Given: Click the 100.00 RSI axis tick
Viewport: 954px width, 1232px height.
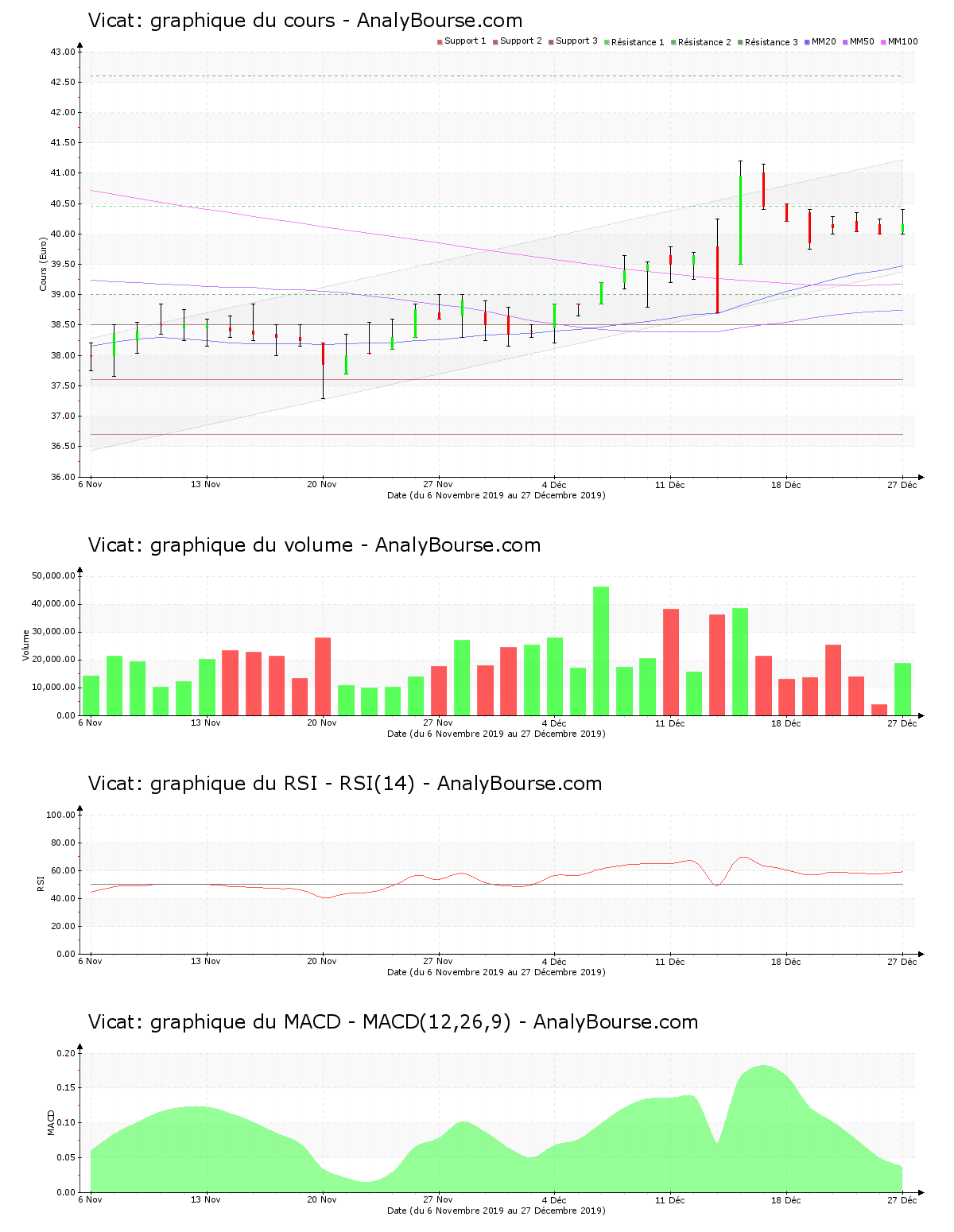Looking at the screenshot, I should click(60, 816).
